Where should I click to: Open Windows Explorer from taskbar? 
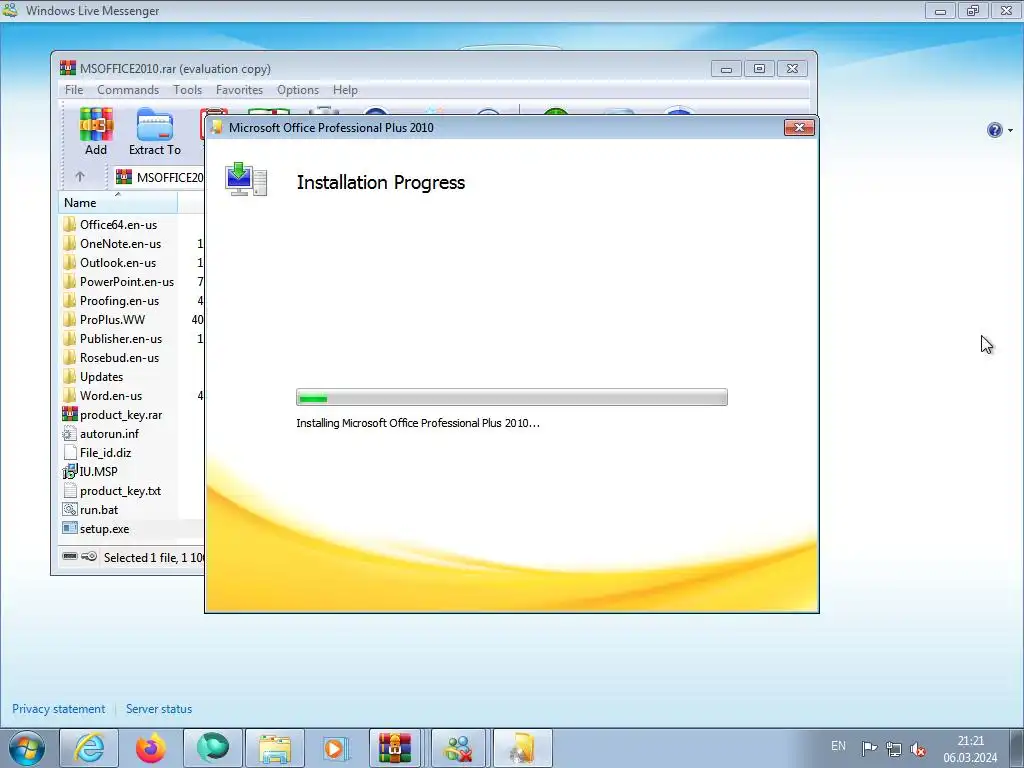point(275,748)
